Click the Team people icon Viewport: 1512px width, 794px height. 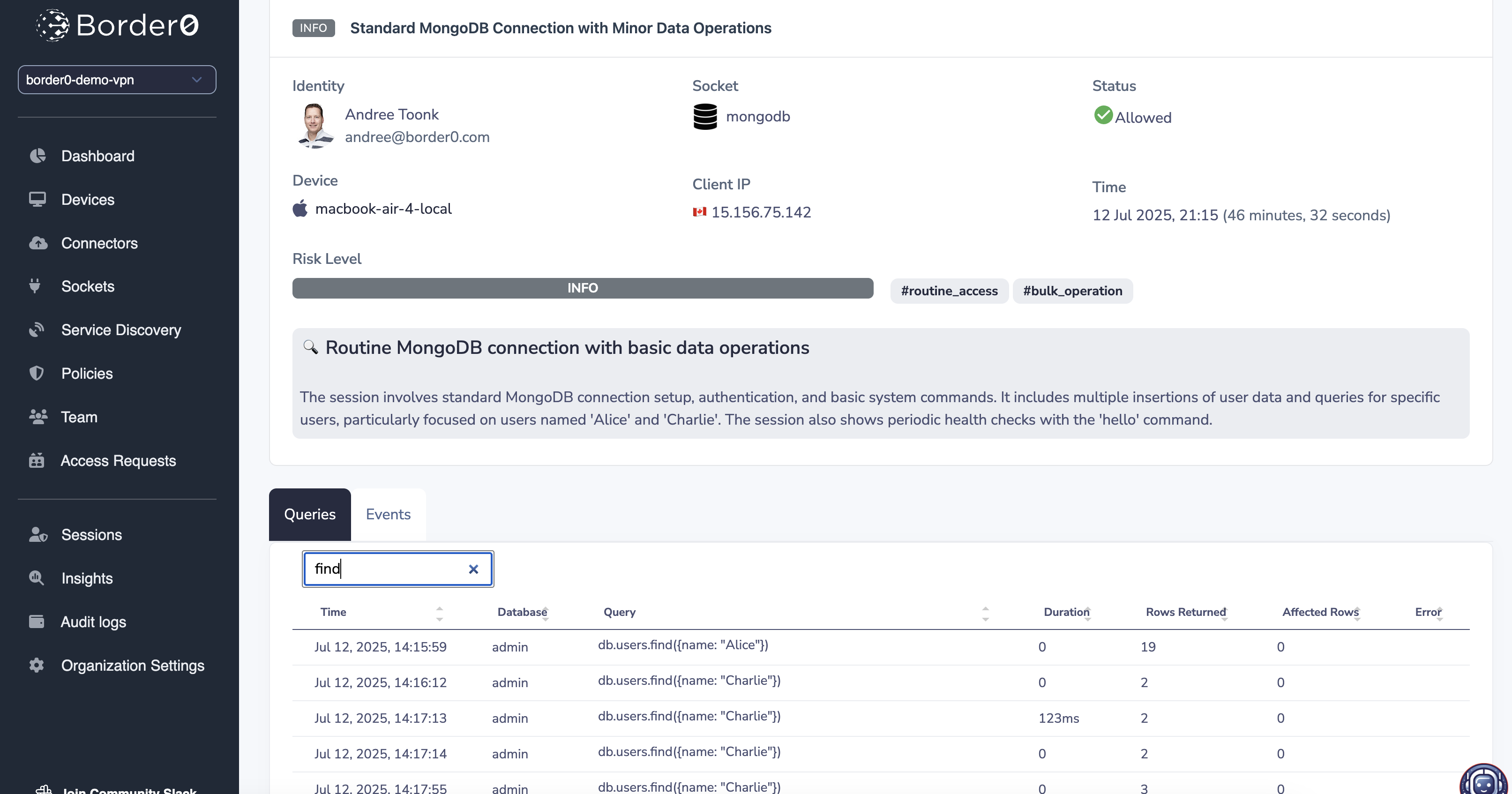(x=38, y=417)
